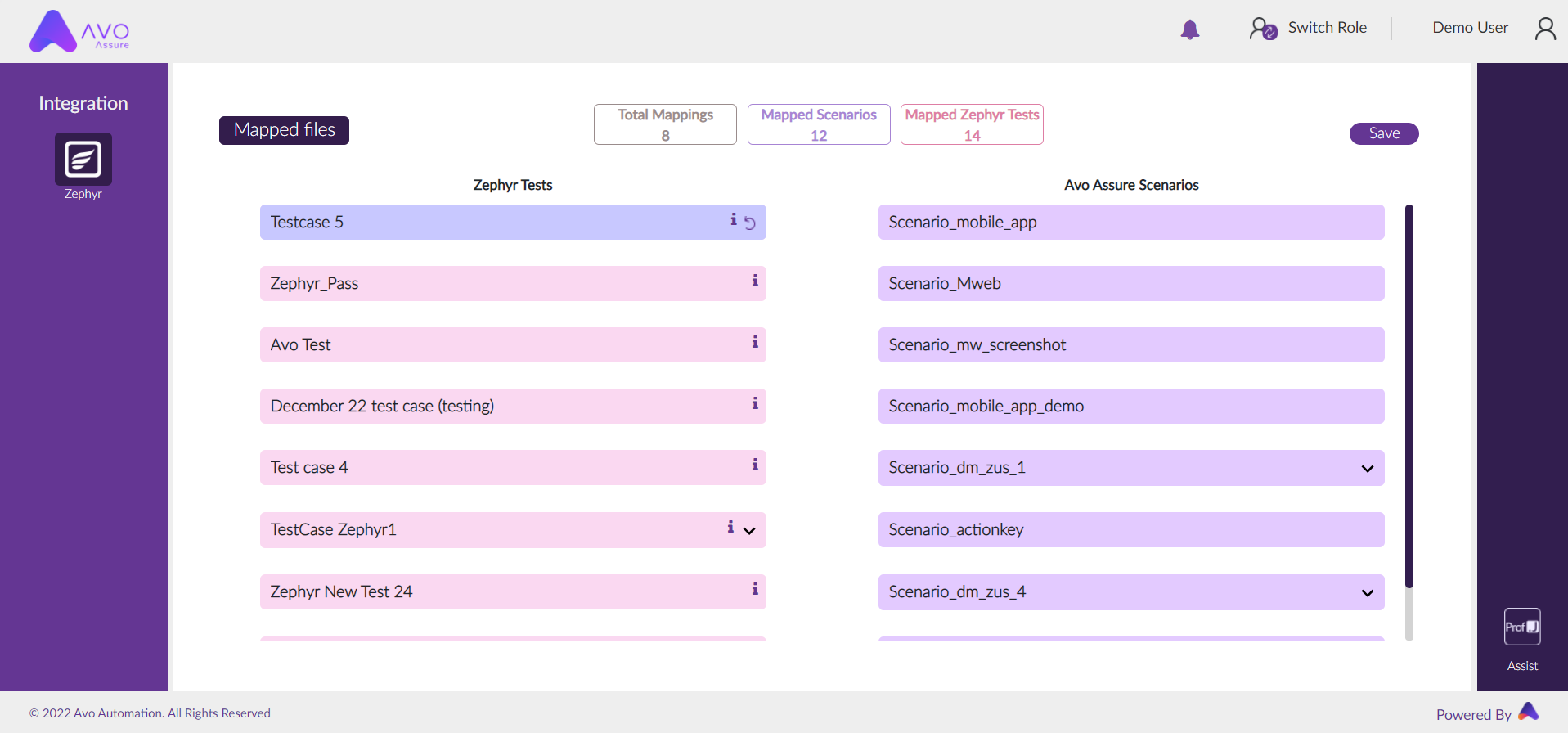The width and height of the screenshot is (1568, 733).
Task: Select the Scenario_actionkey row
Action: (x=1131, y=529)
